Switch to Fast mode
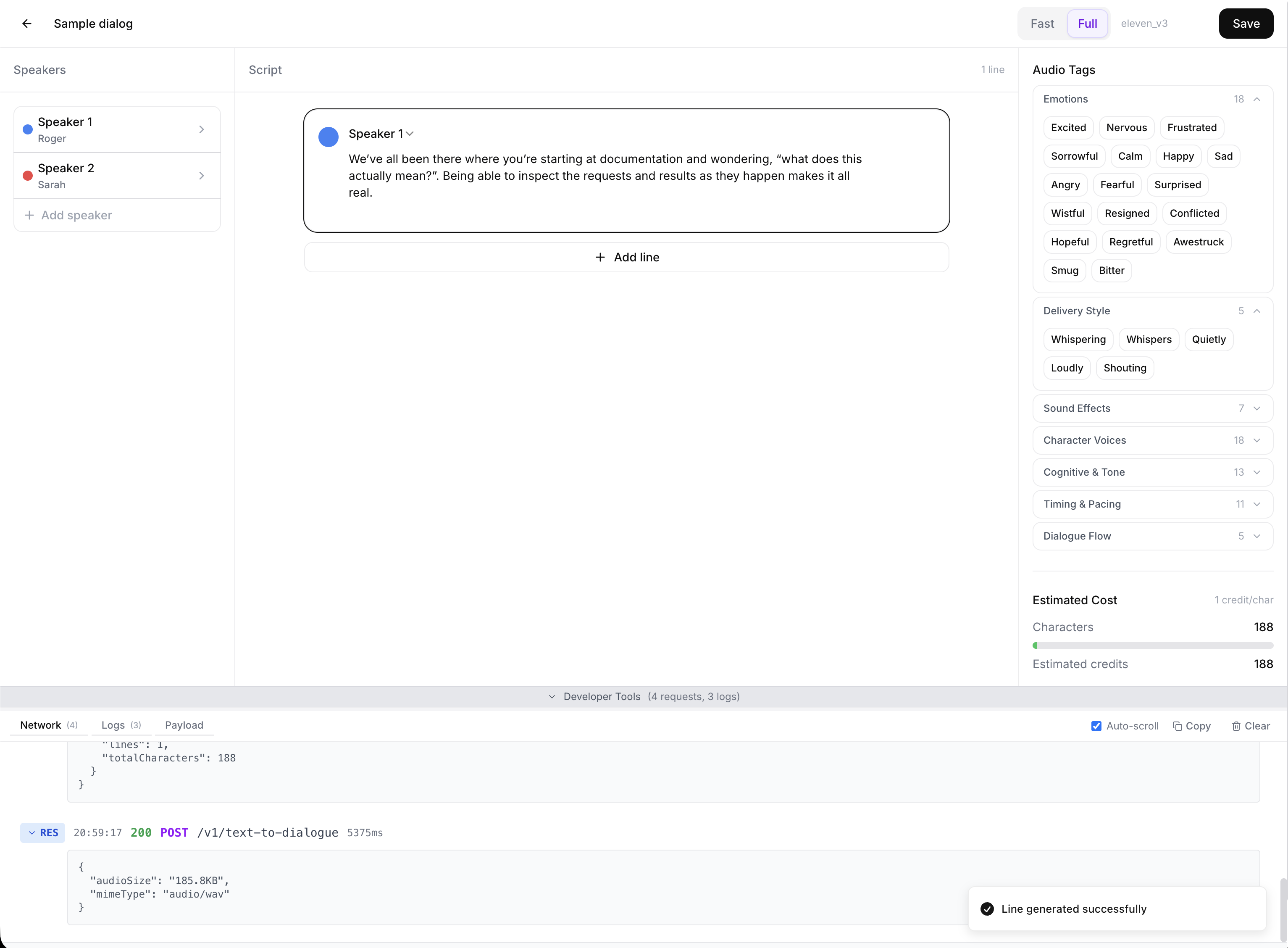The width and height of the screenshot is (1288, 948). coord(1042,24)
